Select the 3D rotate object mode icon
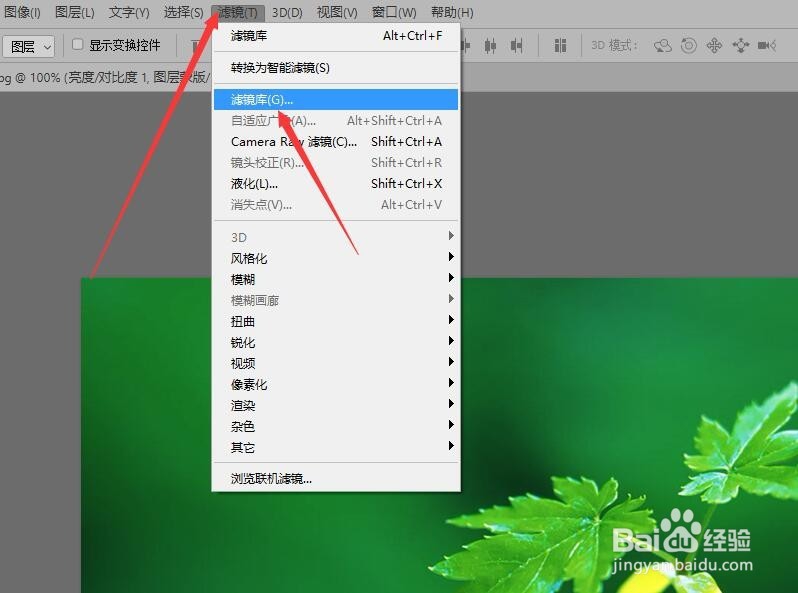798x593 pixels. tap(663, 46)
